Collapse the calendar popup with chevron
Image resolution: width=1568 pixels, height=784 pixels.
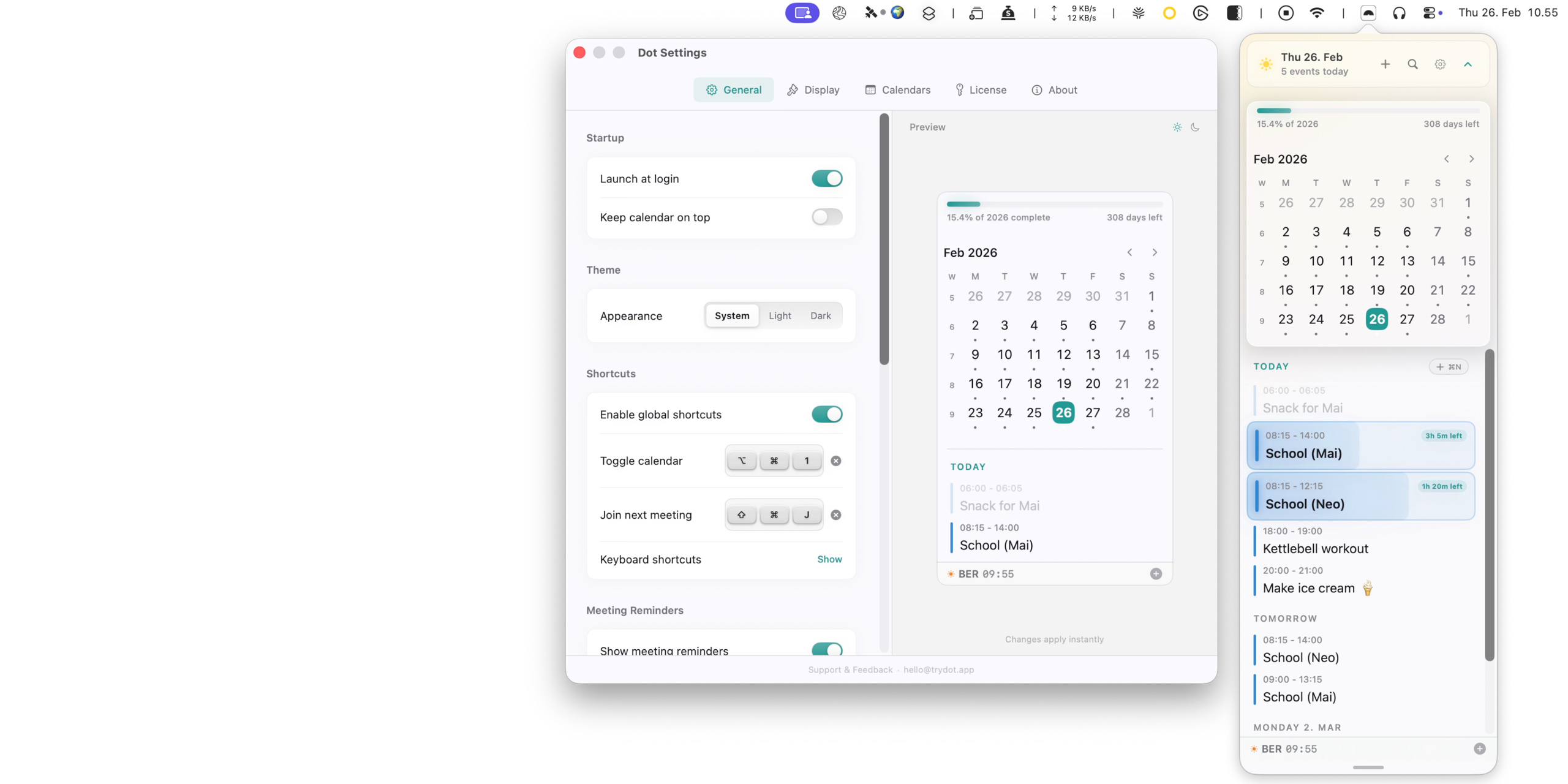click(1468, 64)
